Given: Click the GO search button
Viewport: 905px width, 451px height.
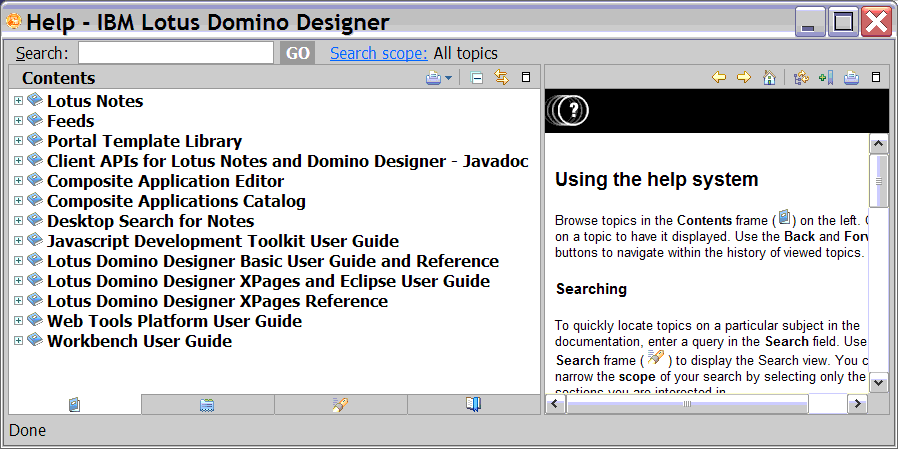Looking at the screenshot, I should pos(298,53).
